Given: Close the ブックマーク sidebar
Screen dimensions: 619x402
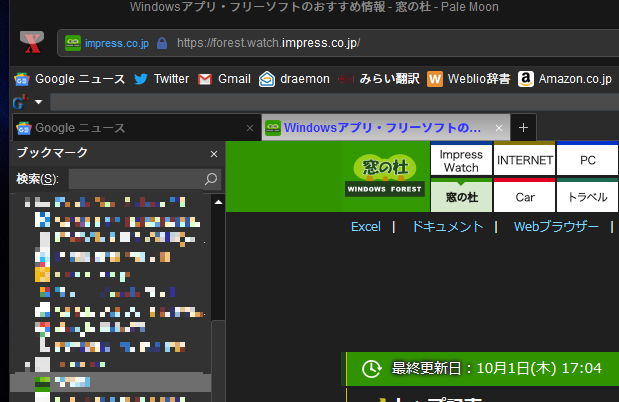Looking at the screenshot, I should click(214, 154).
